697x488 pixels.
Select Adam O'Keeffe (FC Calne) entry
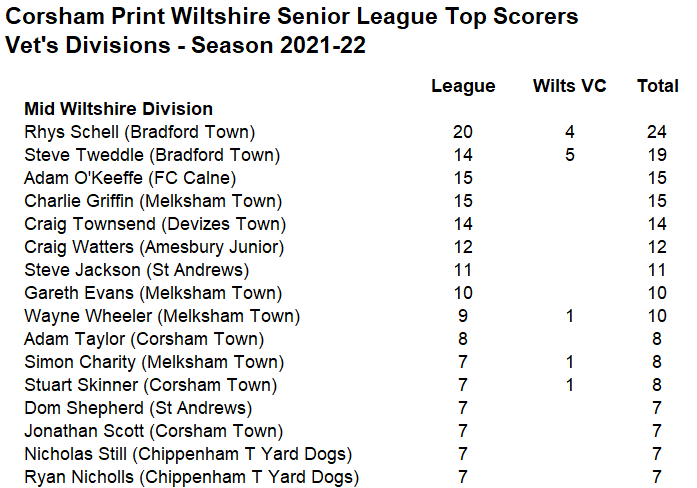(x=130, y=178)
